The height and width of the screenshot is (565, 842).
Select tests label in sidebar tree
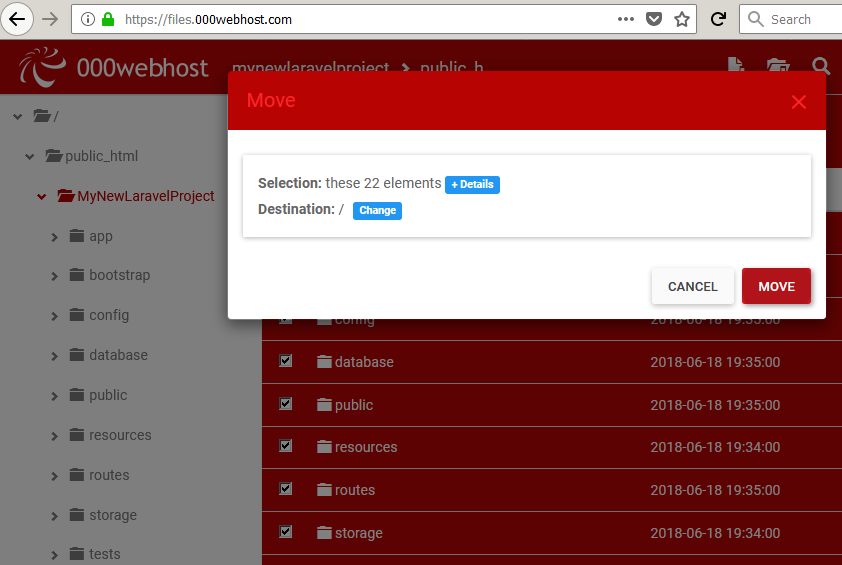pyautogui.click(x=105, y=554)
